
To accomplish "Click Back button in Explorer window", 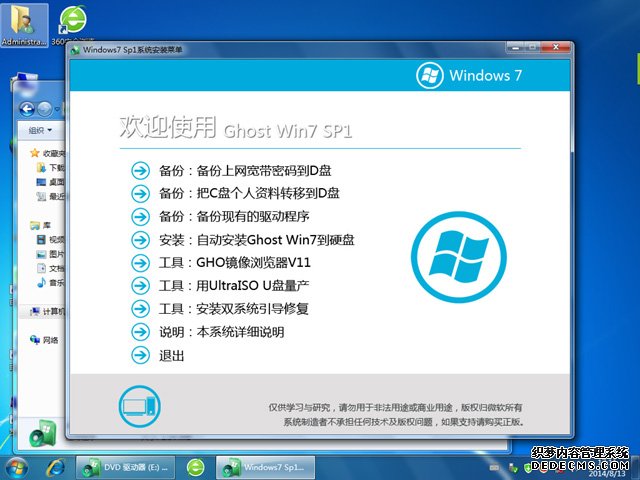I will click(27, 109).
